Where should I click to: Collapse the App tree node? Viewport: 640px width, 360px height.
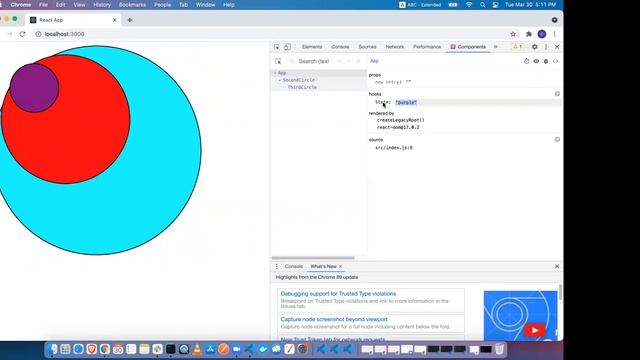click(x=275, y=73)
